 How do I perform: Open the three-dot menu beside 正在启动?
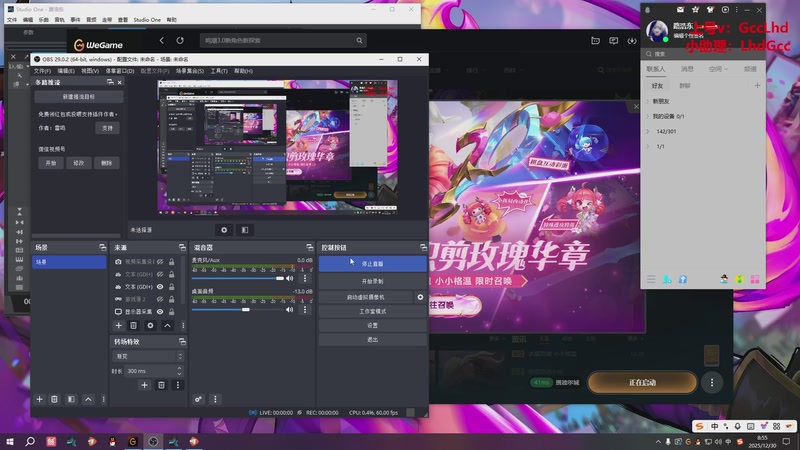click(x=712, y=383)
